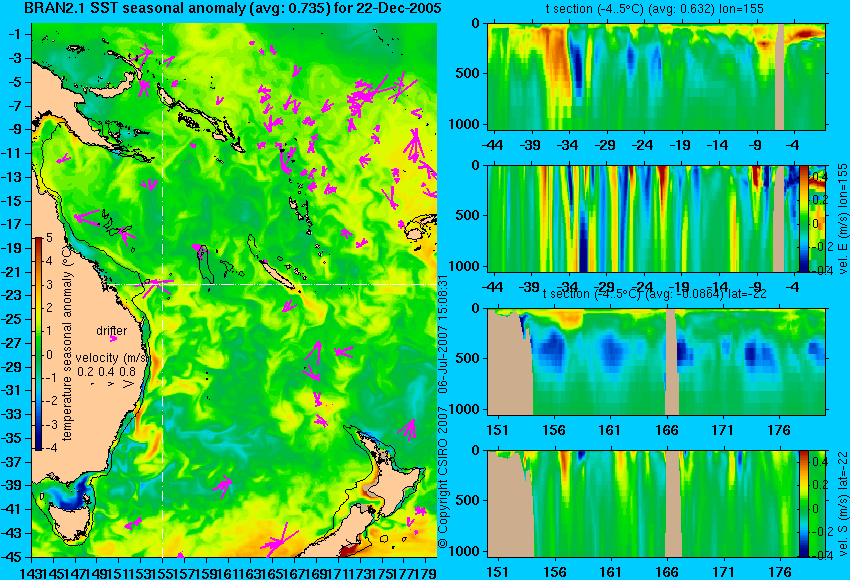The width and height of the screenshot is (850, 580).
Task: Click depth label '500' on top temperature section
Action: (468, 73)
